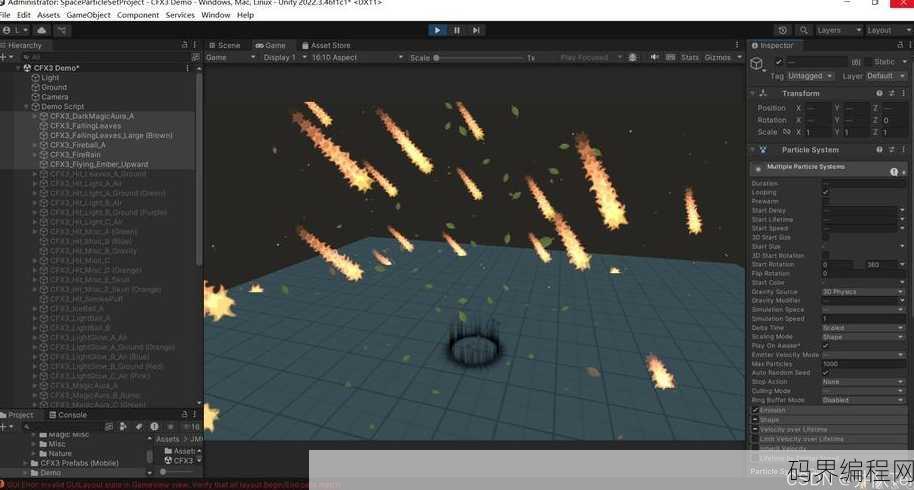
Task: Open the Assets menu
Action: 48,15
